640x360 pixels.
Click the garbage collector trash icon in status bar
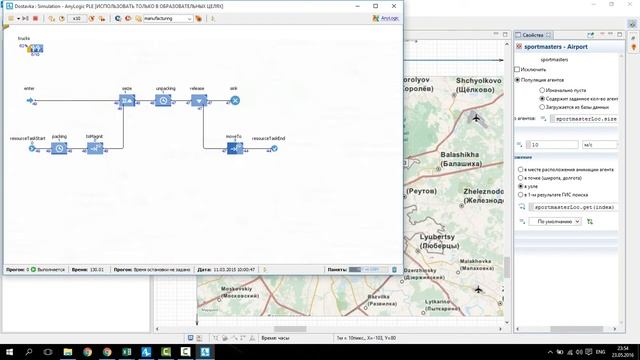394,269
